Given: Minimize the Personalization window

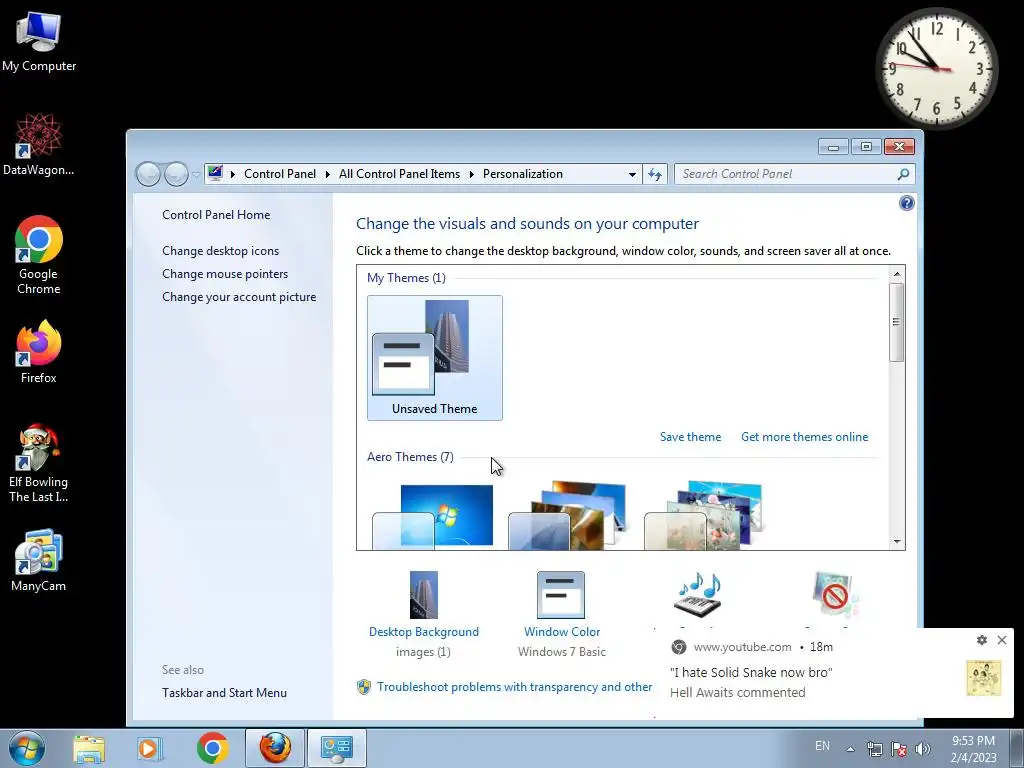Looking at the screenshot, I should [x=833, y=147].
